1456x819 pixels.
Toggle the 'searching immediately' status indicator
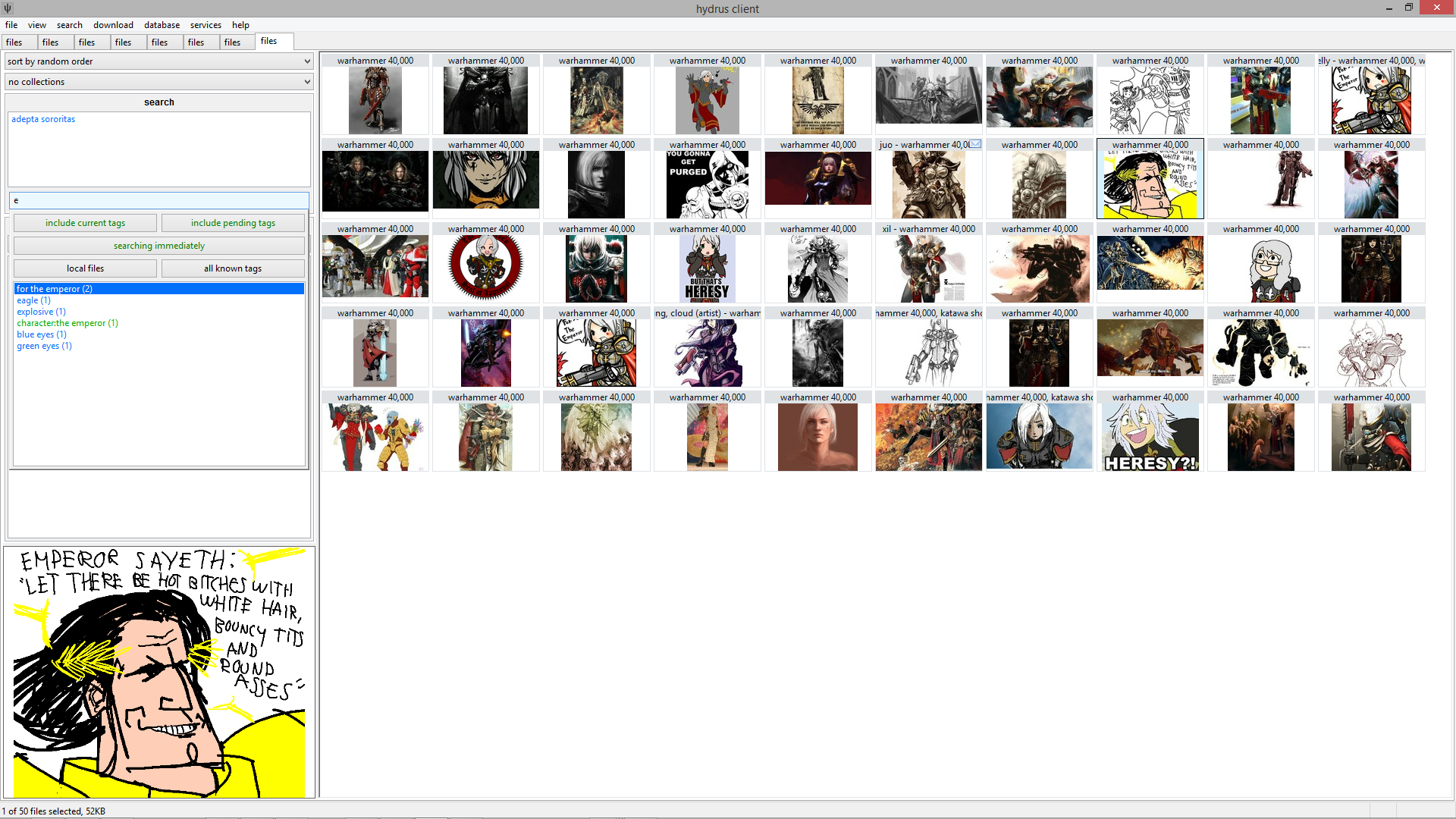point(159,245)
